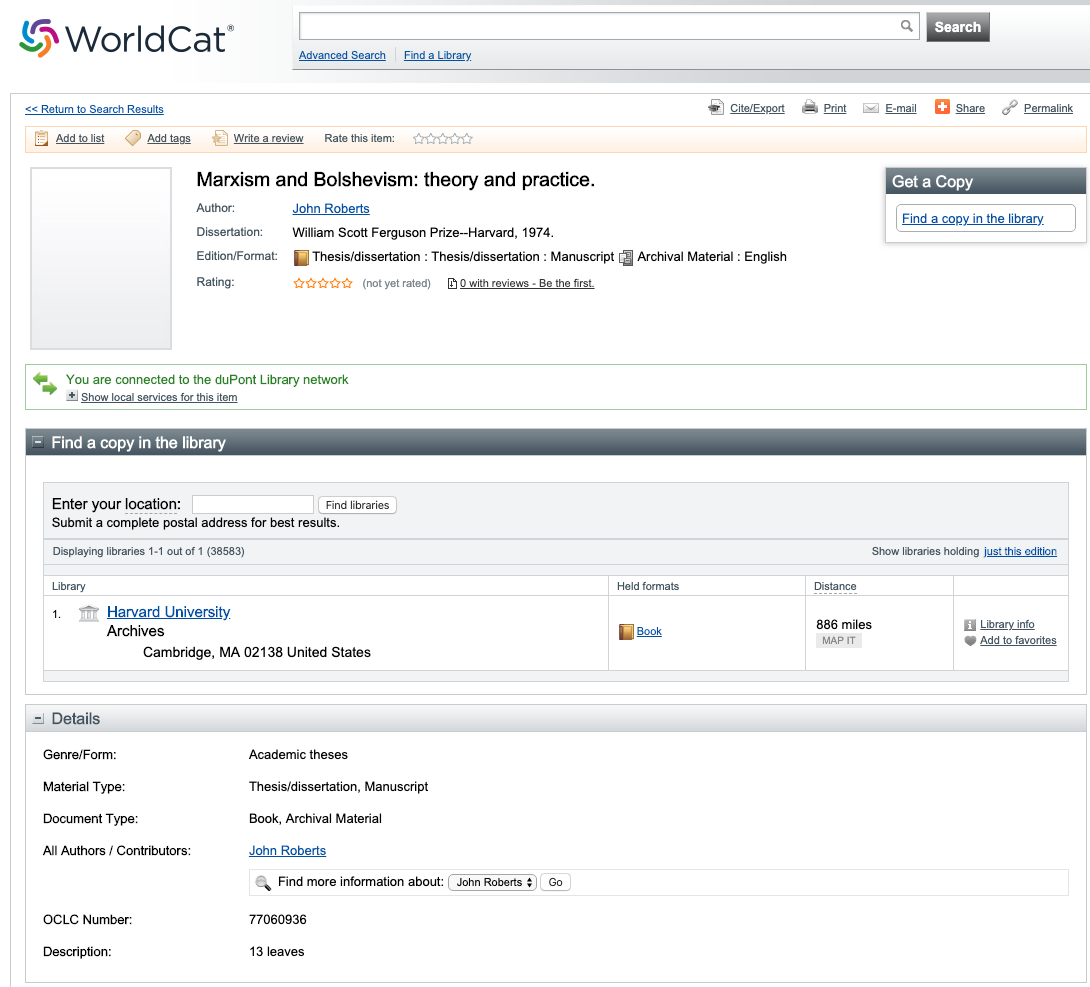Click the Enter your location field
The height and width of the screenshot is (987, 1090).
252,505
